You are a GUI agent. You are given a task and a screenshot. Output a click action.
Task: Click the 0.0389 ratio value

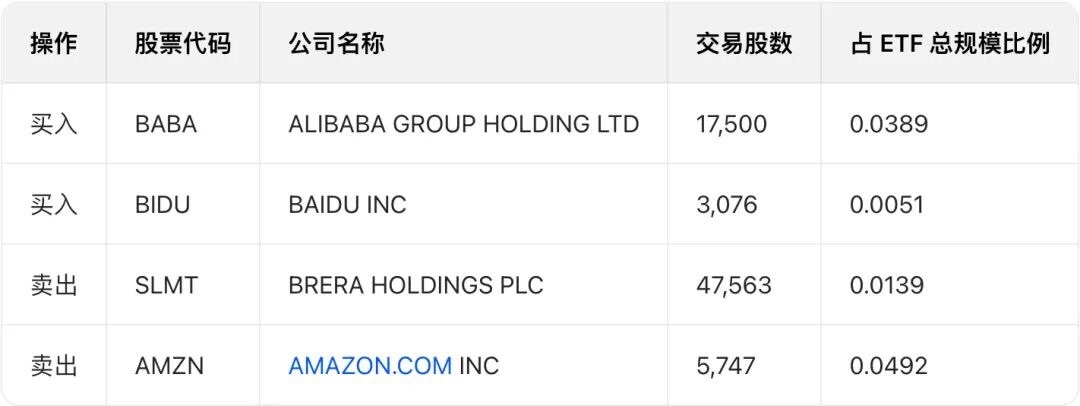point(888,125)
